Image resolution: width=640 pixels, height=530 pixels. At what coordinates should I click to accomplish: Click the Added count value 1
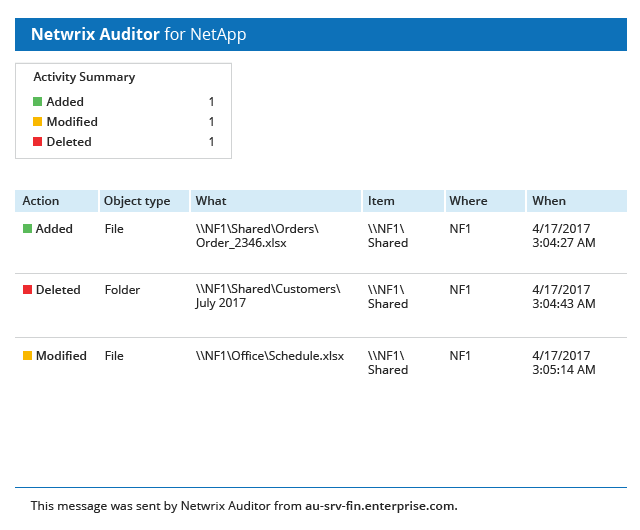[x=211, y=101]
